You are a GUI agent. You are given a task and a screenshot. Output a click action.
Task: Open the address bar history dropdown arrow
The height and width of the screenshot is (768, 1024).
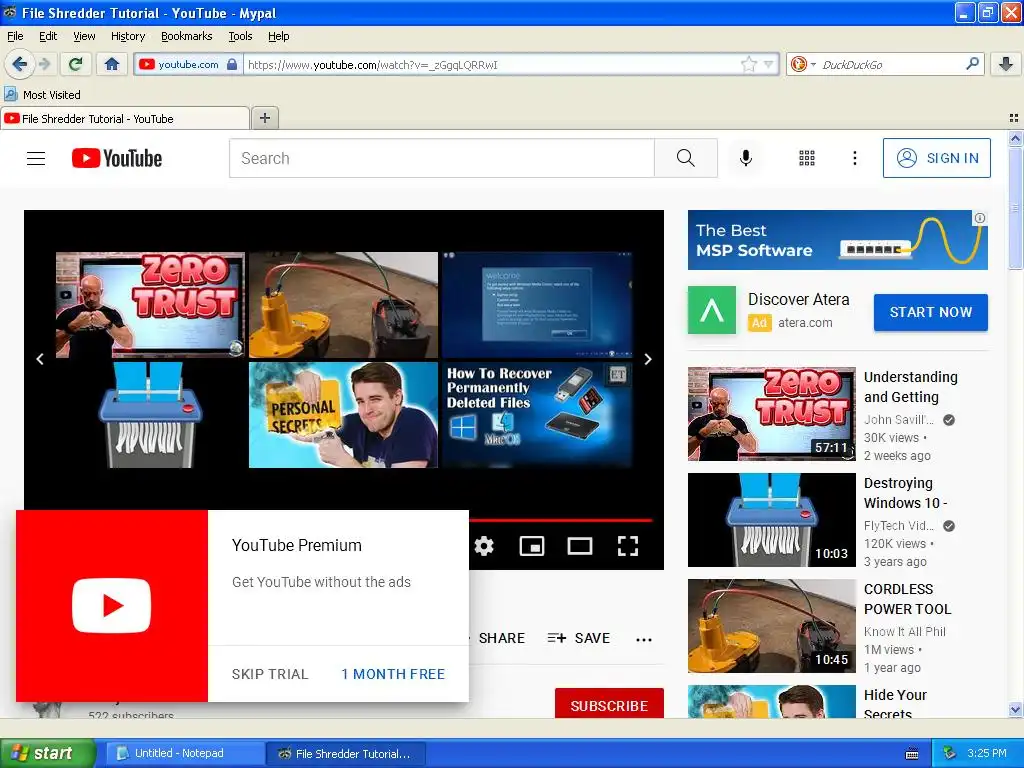(x=769, y=64)
